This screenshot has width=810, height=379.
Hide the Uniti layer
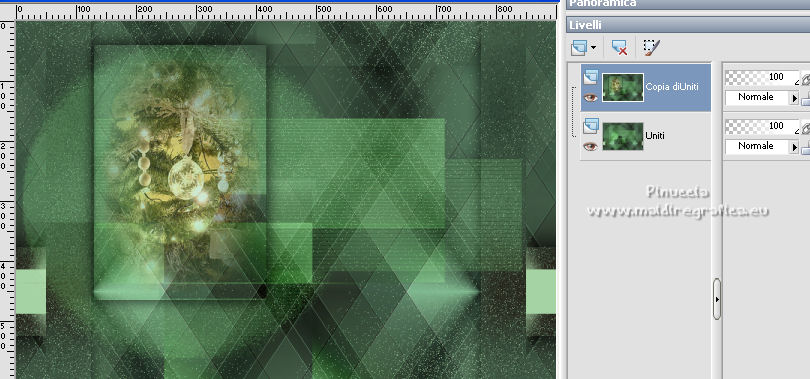(x=590, y=147)
